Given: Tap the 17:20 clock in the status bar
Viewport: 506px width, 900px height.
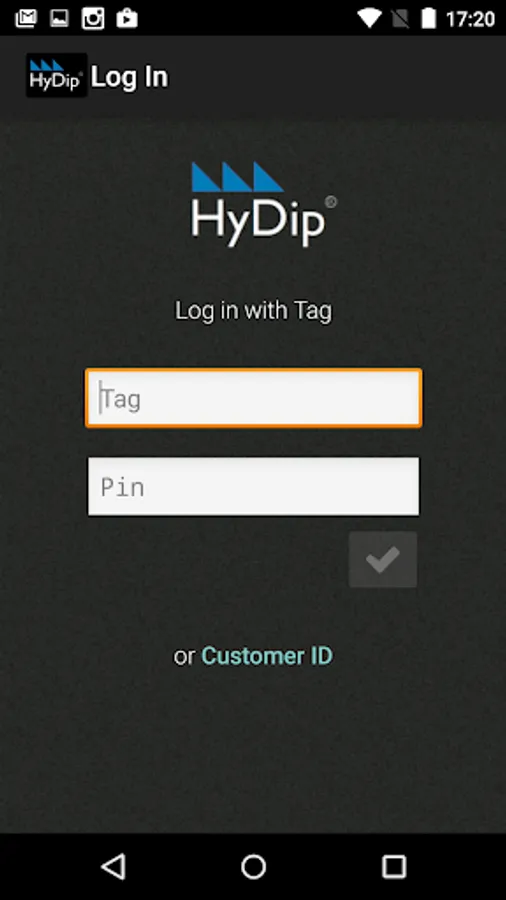Looking at the screenshot, I should (x=470, y=19).
